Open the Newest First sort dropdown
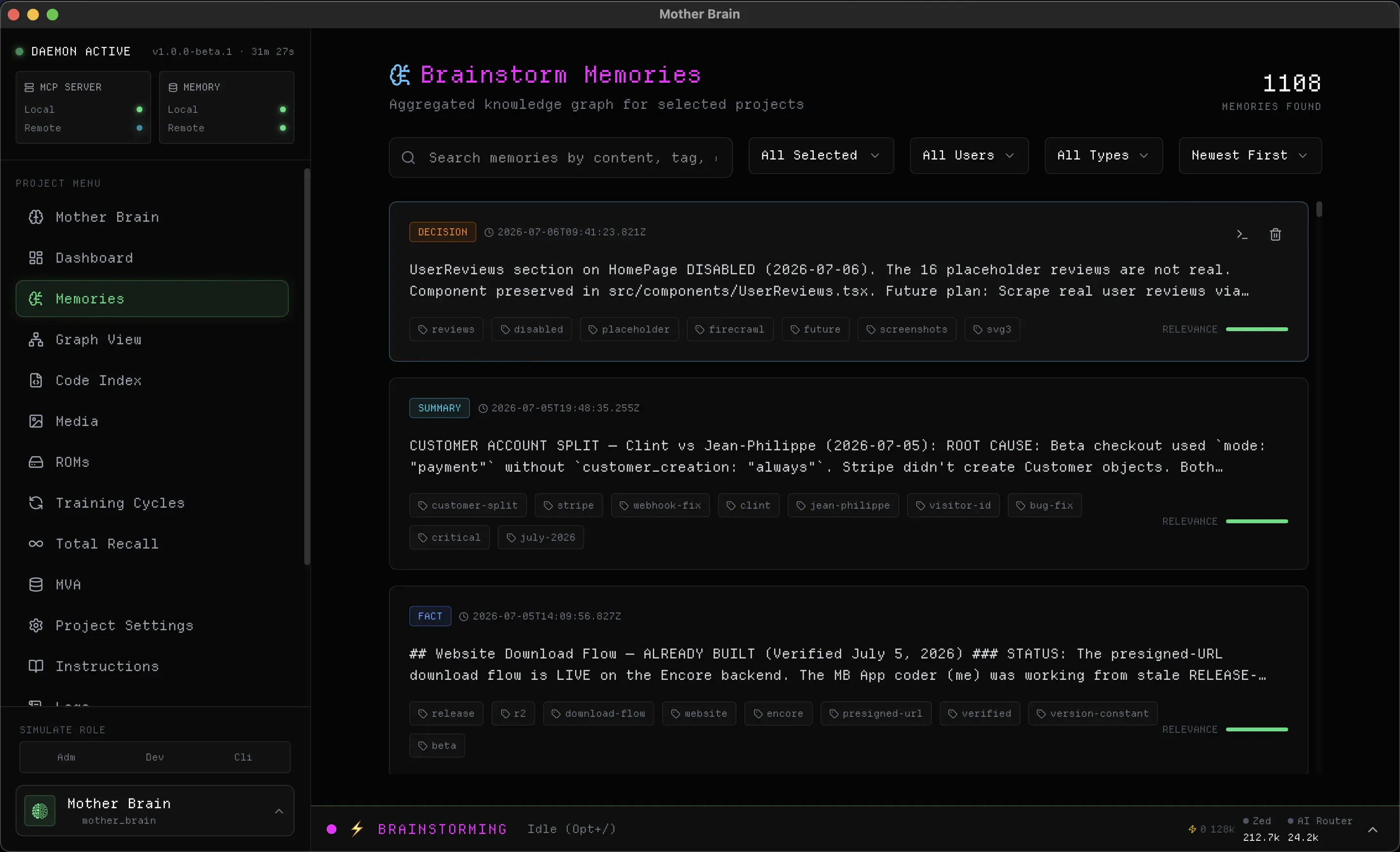Image resolution: width=1400 pixels, height=852 pixels. [1250, 155]
